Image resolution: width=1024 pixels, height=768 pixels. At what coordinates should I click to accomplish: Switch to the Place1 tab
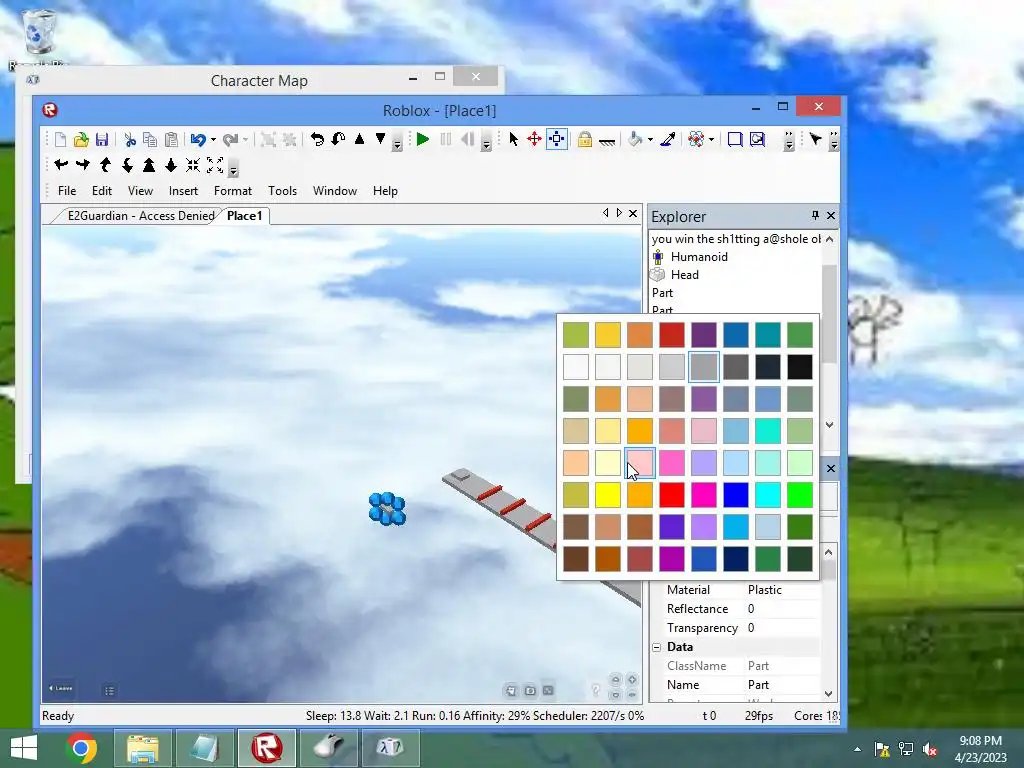[244, 216]
